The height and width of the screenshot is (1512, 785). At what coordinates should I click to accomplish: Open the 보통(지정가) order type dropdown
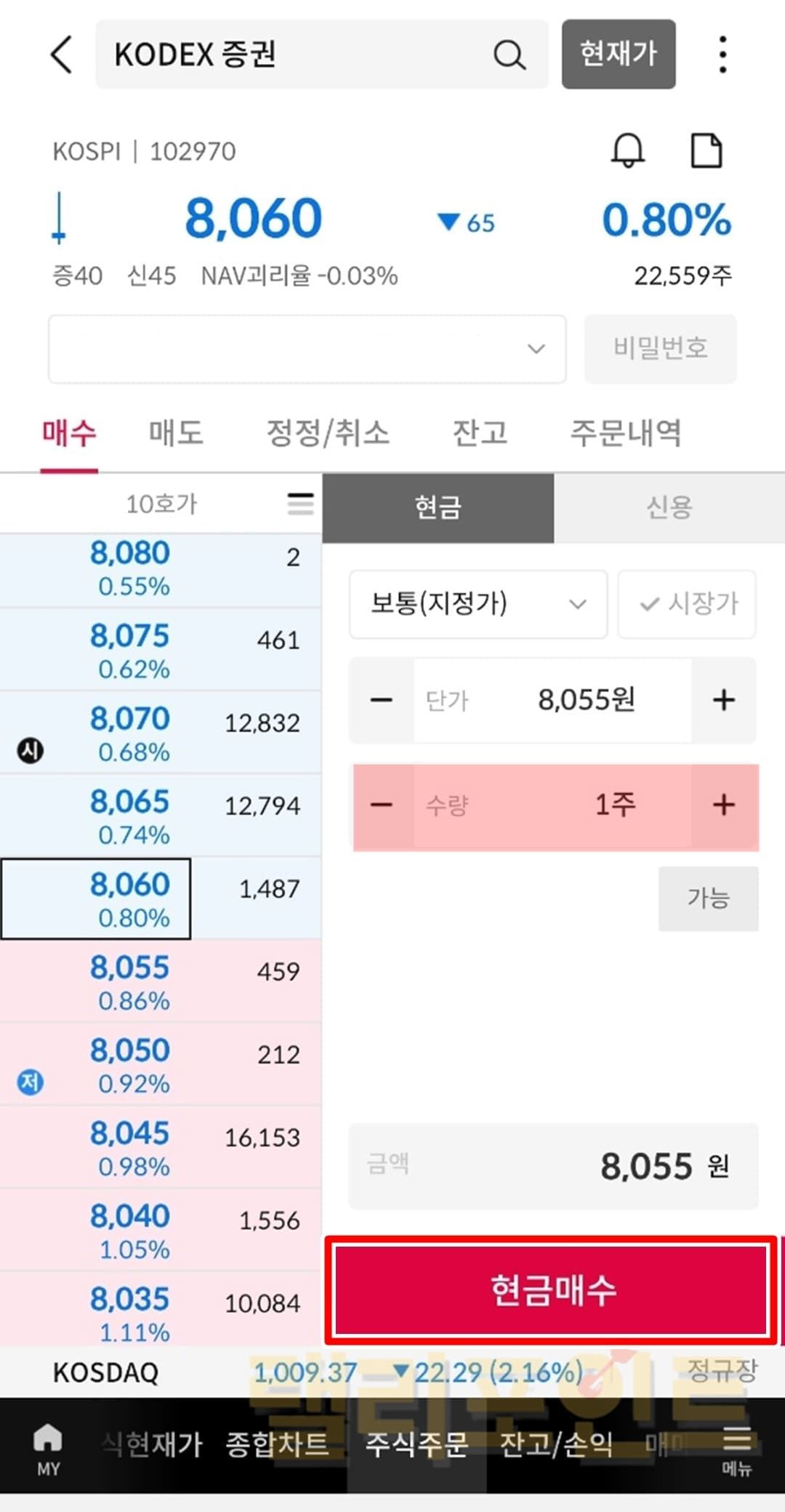click(478, 604)
